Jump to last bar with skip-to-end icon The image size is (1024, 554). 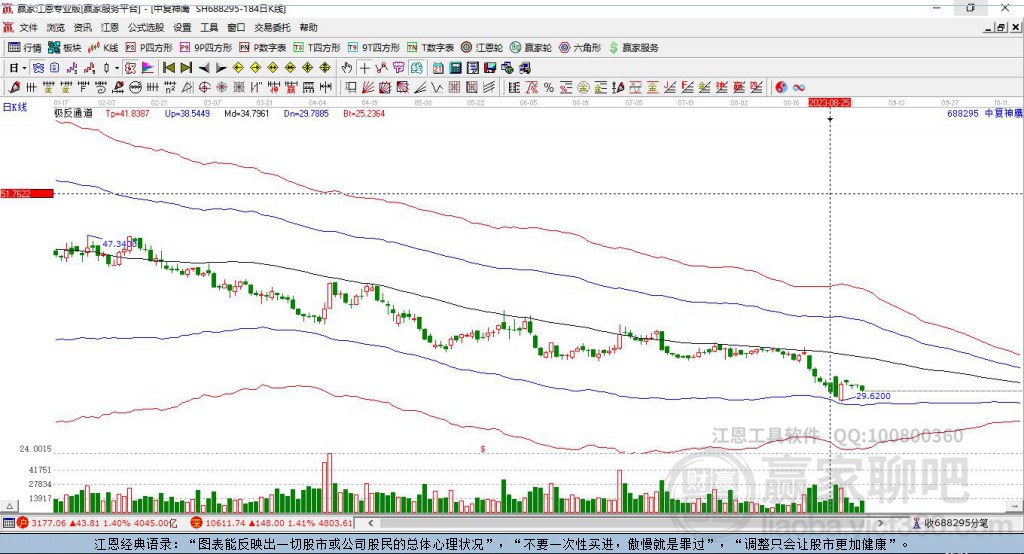tap(186, 68)
